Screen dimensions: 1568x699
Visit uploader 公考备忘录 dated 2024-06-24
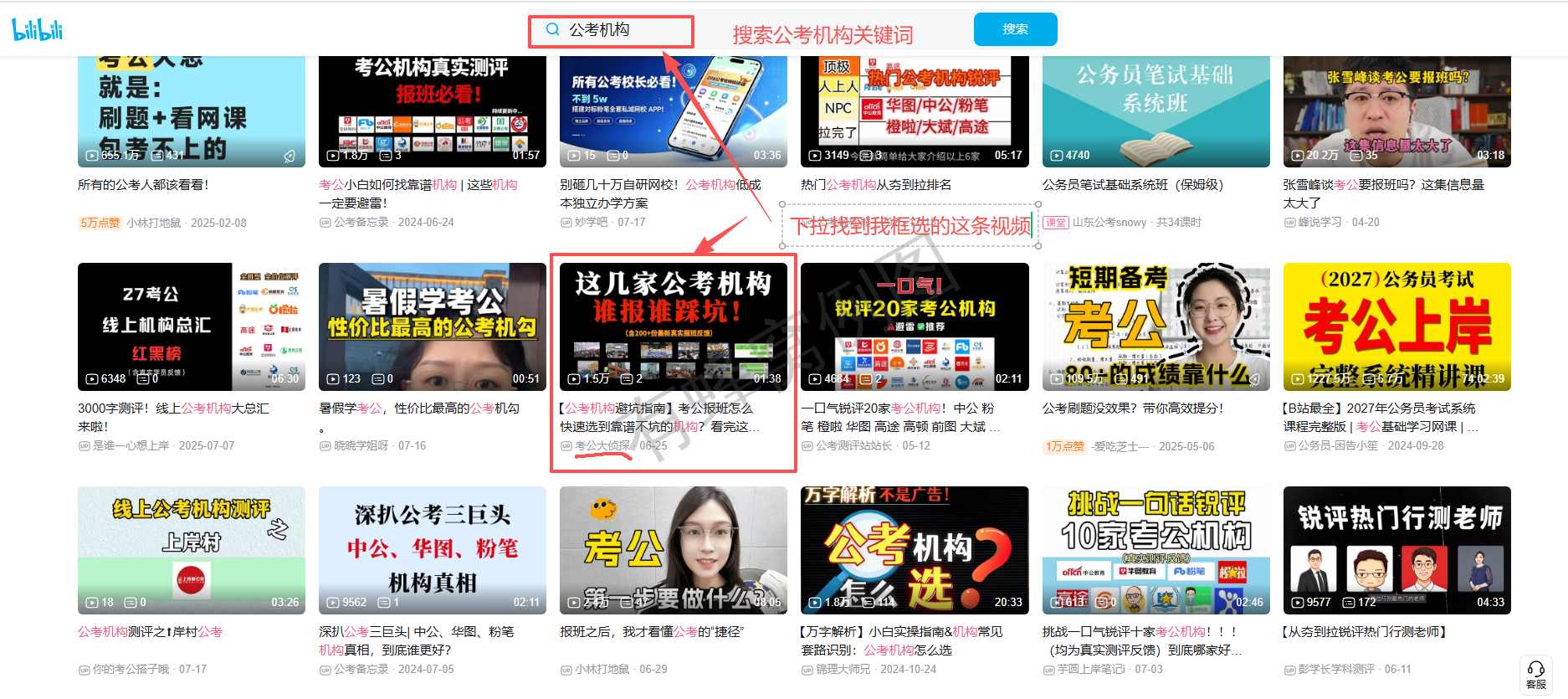coord(361,223)
